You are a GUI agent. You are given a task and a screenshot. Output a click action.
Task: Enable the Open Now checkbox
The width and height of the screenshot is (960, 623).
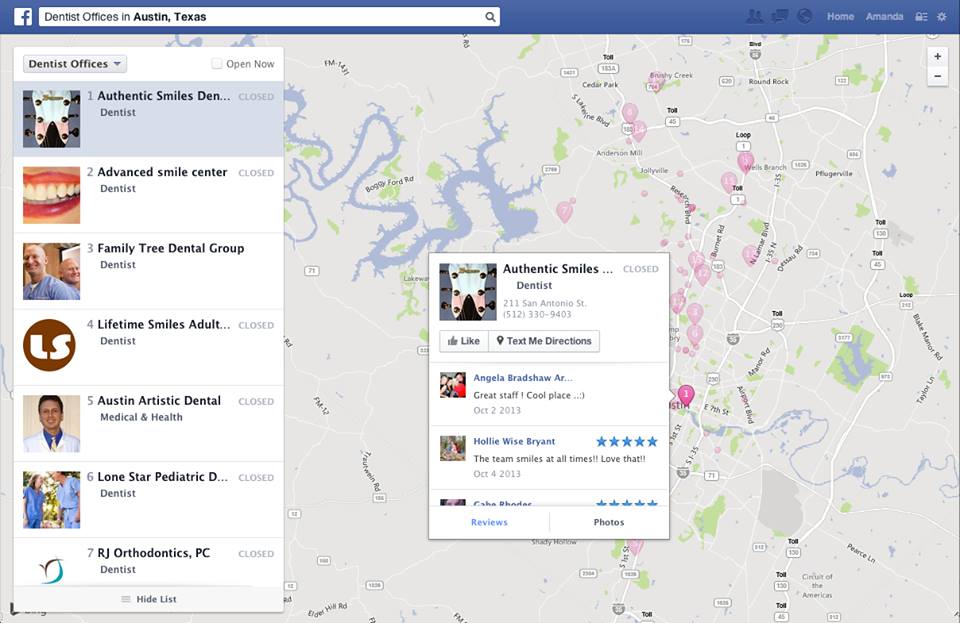[x=217, y=64]
